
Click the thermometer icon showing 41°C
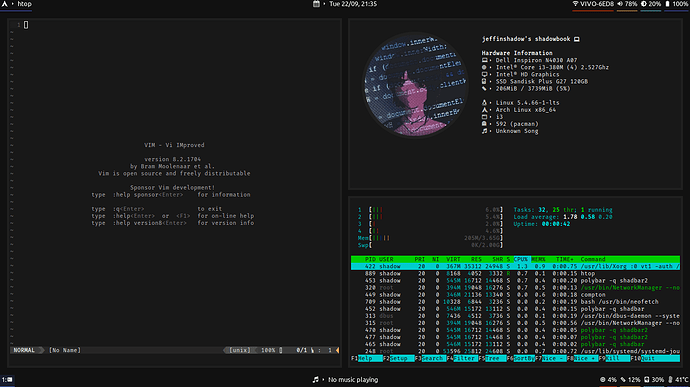670,380
